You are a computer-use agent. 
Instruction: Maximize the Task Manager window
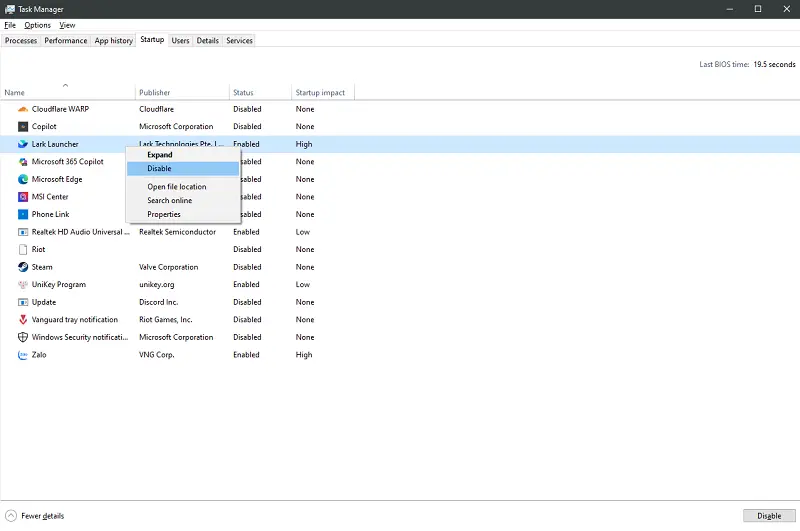pos(758,9)
